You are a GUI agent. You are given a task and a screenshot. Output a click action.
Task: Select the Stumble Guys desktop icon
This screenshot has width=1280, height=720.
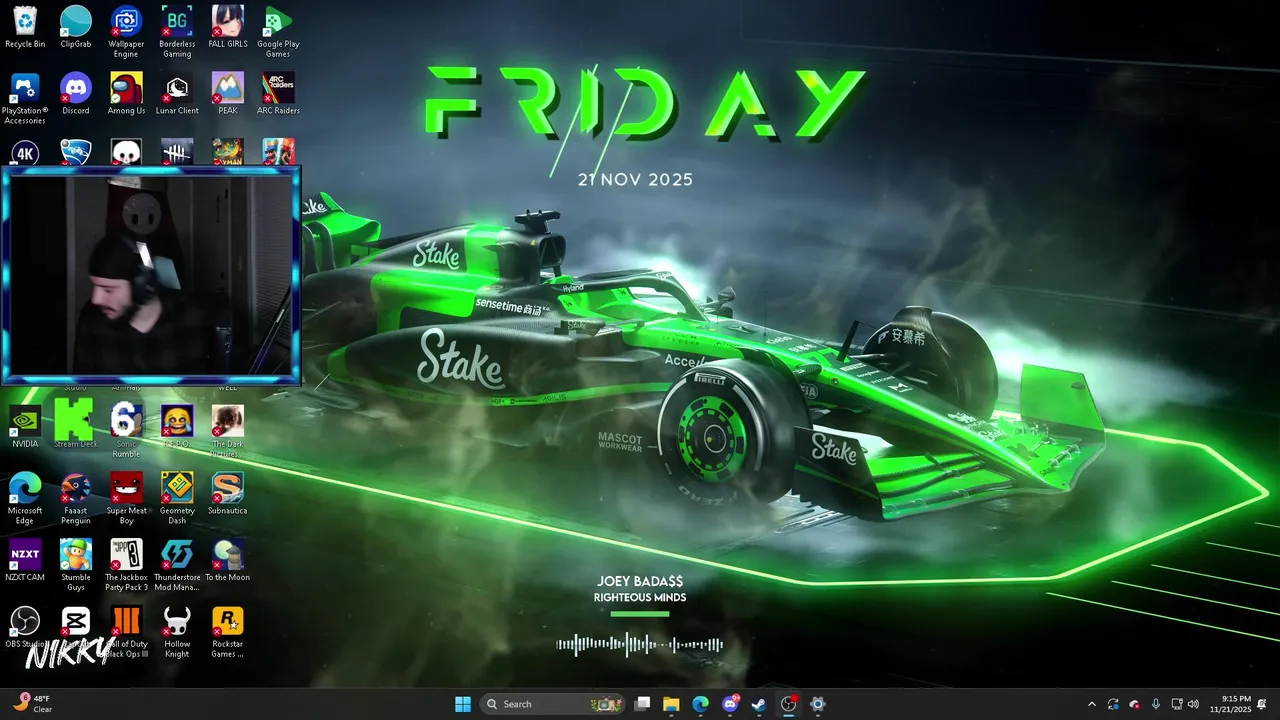[76, 566]
